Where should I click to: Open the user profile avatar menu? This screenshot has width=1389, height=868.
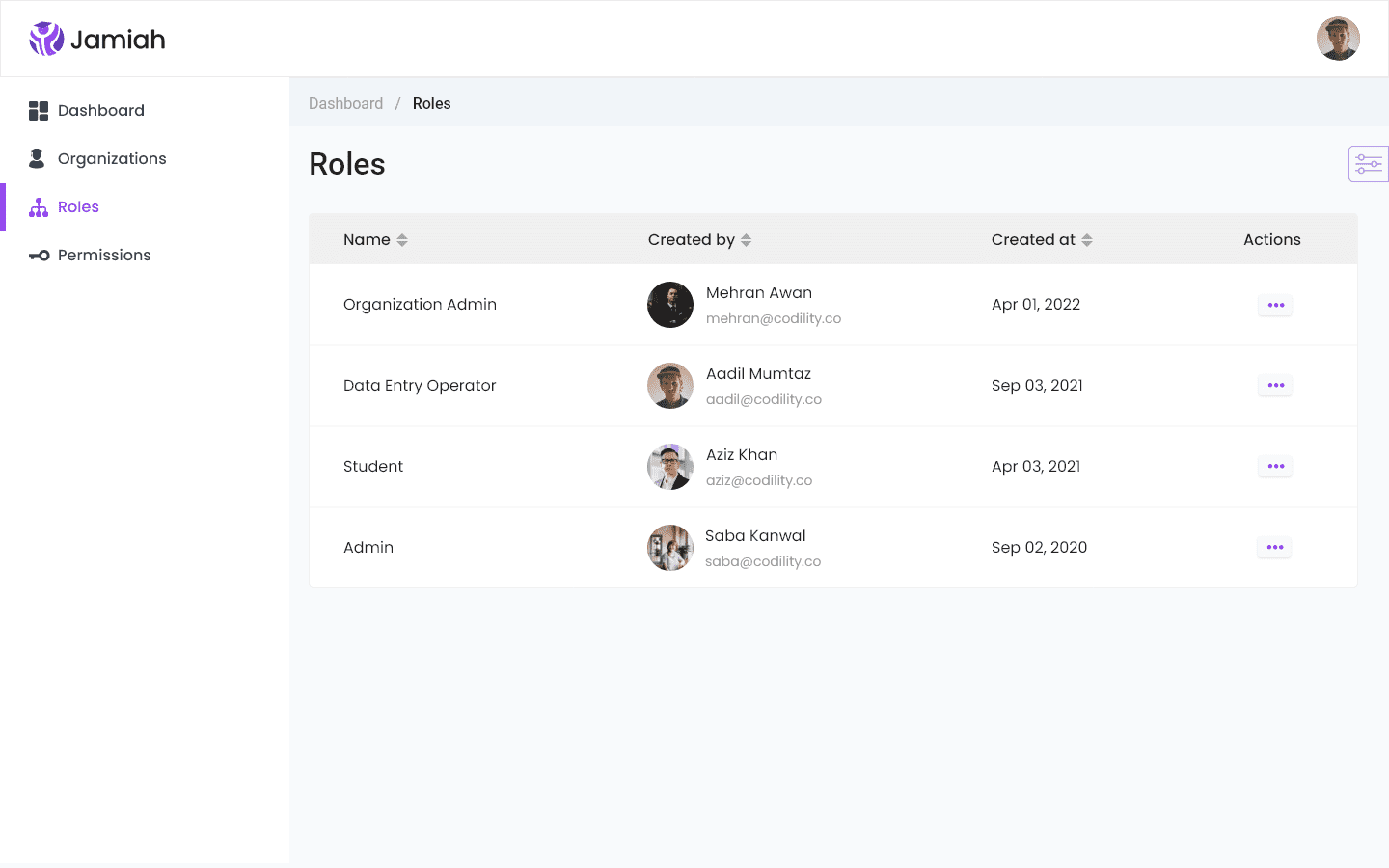click(1338, 39)
